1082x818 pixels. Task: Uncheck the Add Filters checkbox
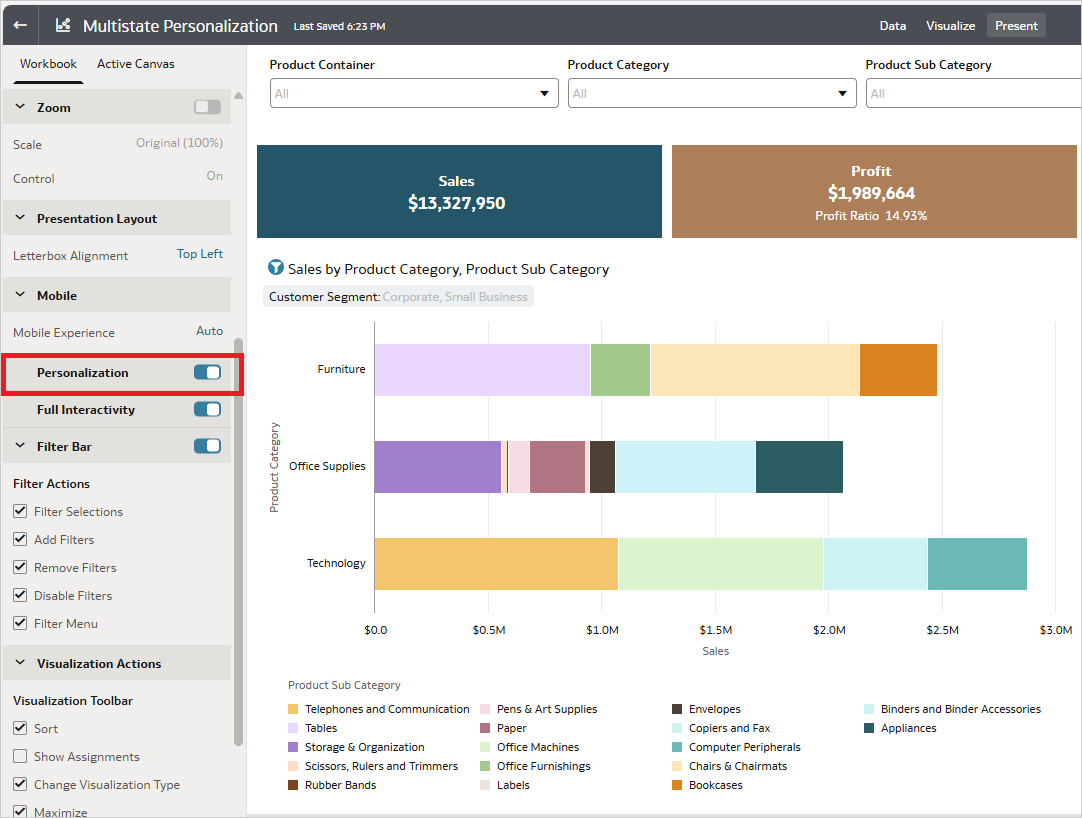coord(19,539)
